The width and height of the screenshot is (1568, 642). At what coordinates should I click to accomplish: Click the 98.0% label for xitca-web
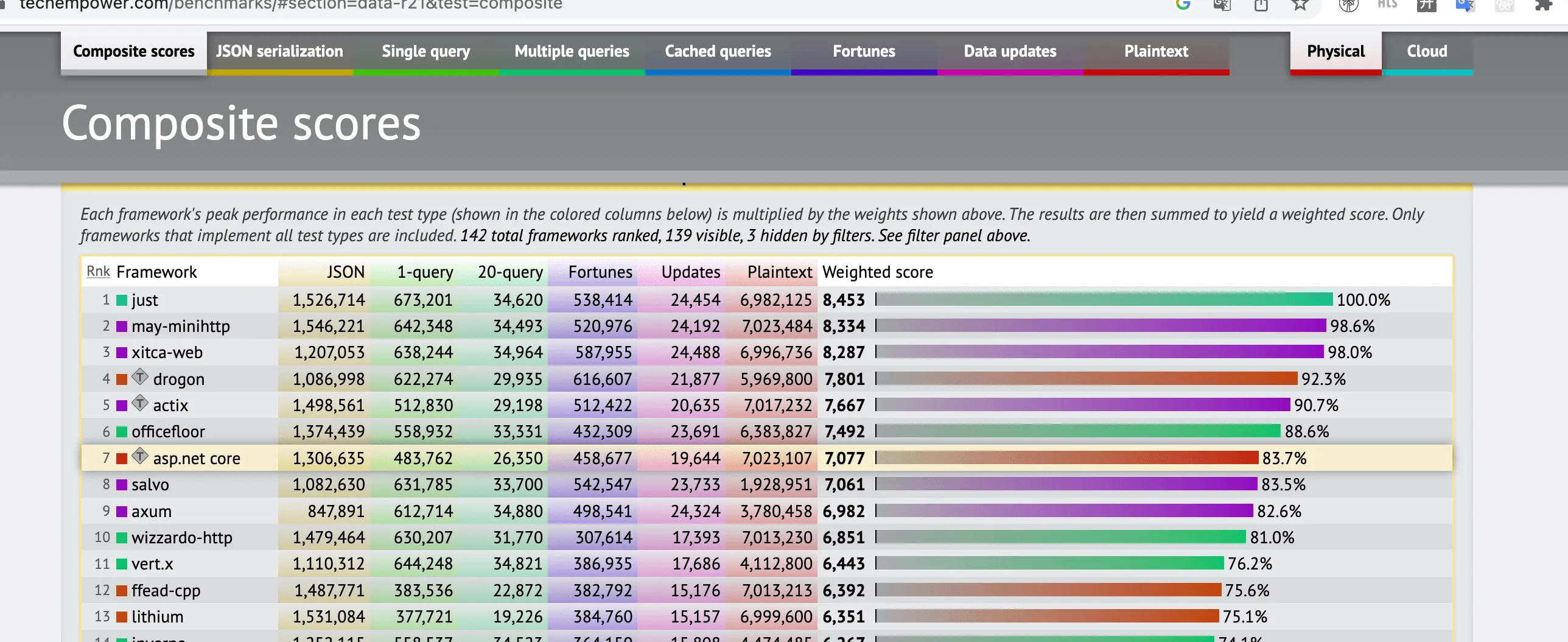pyautogui.click(x=1349, y=353)
